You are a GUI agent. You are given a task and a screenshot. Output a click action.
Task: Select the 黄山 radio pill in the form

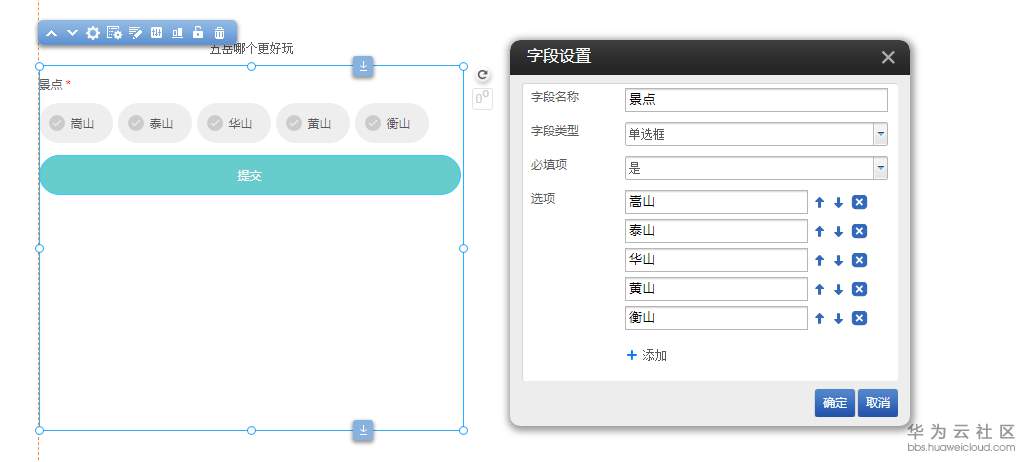(x=312, y=123)
